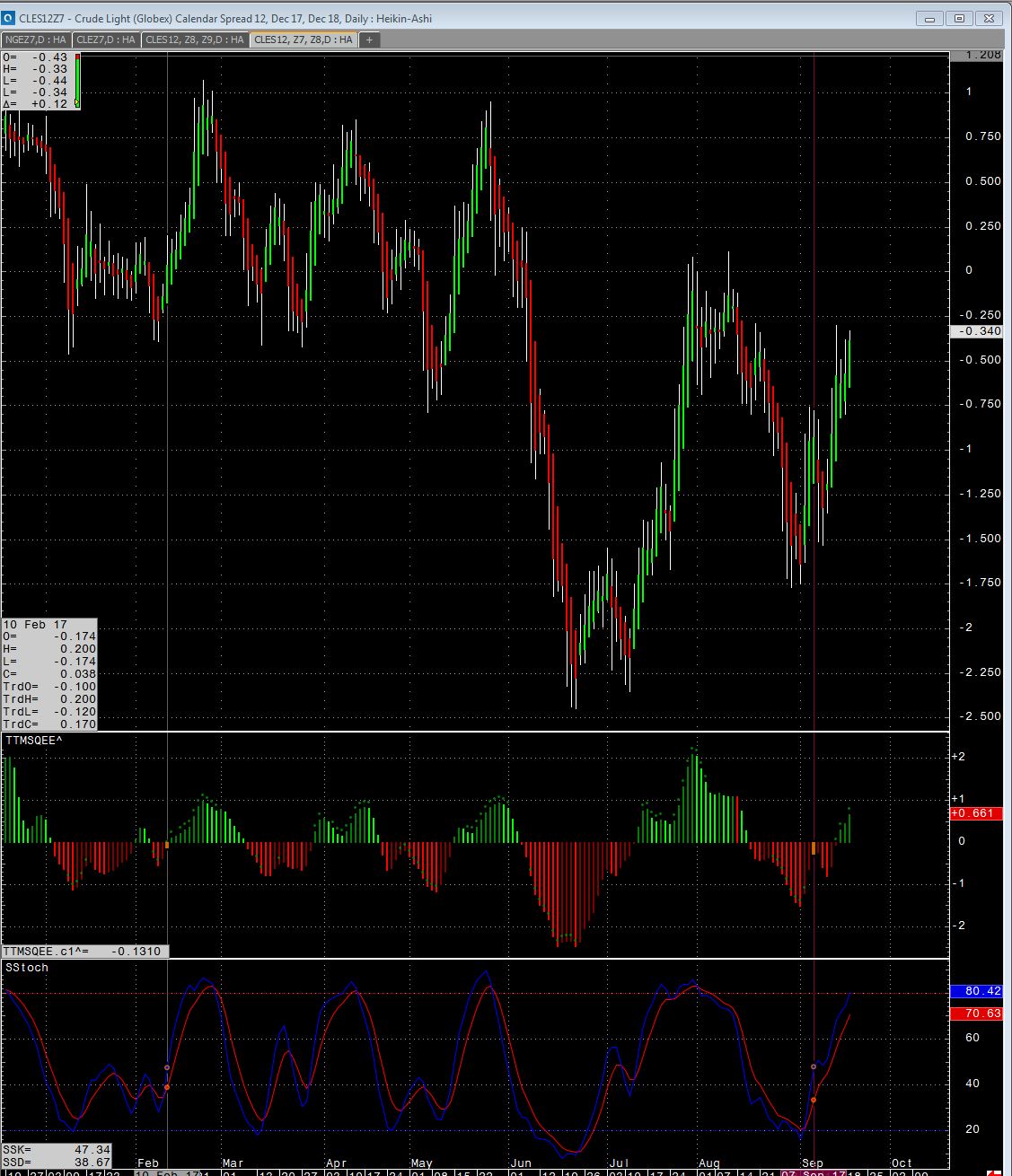The image size is (1012, 1176).
Task: Click the TrdL= -0.120 value
Action: click(49, 712)
